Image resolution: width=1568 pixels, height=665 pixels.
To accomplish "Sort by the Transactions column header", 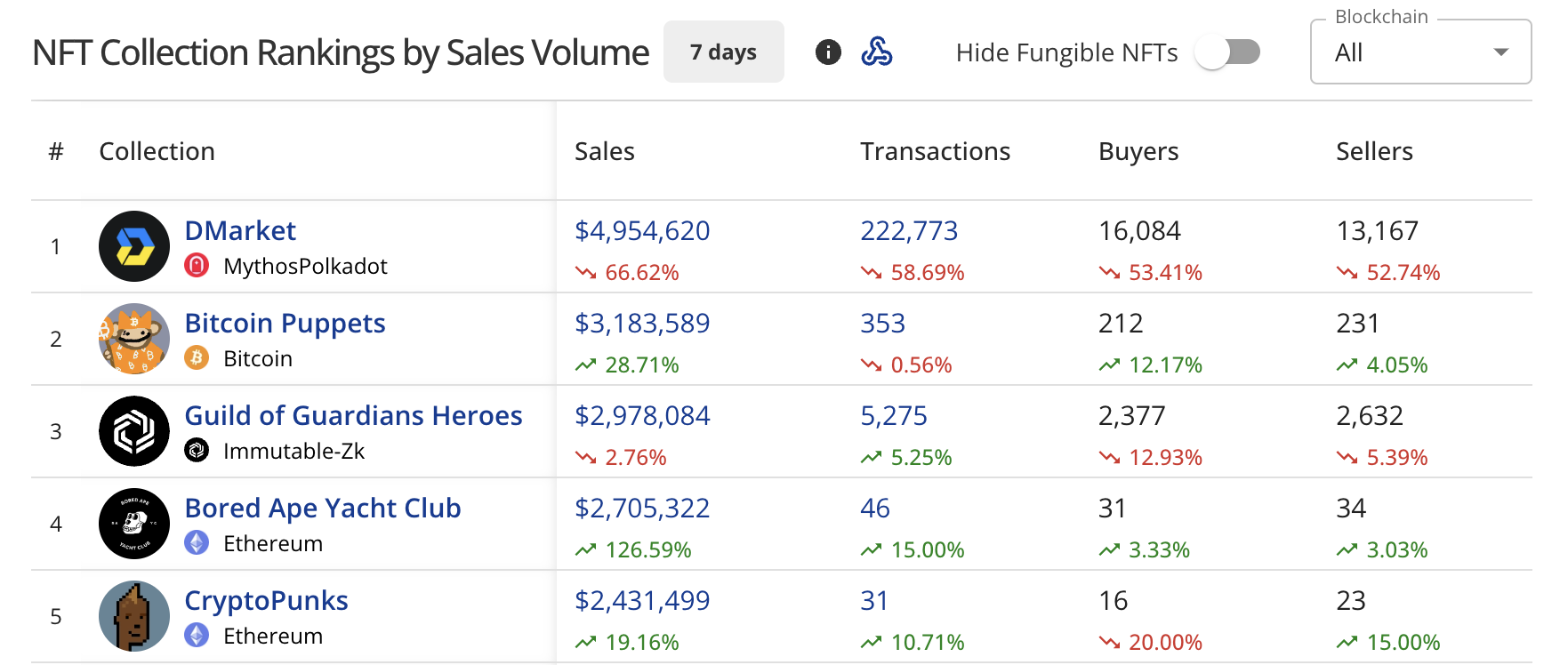I will 935,151.
